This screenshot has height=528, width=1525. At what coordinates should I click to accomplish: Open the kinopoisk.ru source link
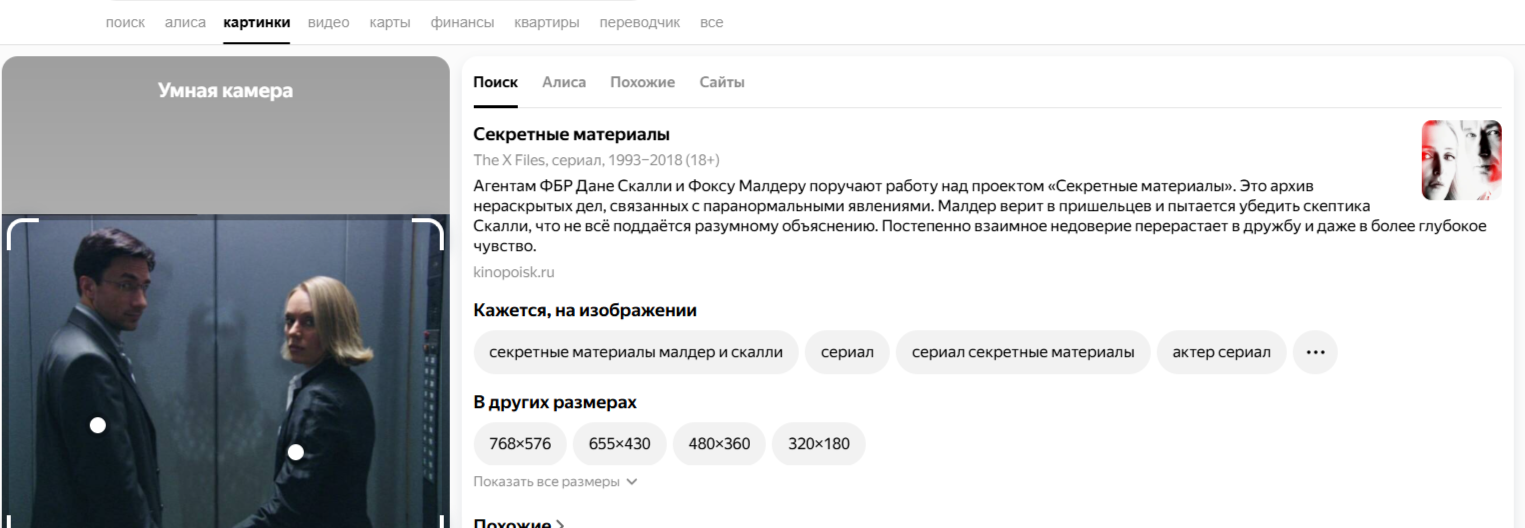click(x=514, y=272)
